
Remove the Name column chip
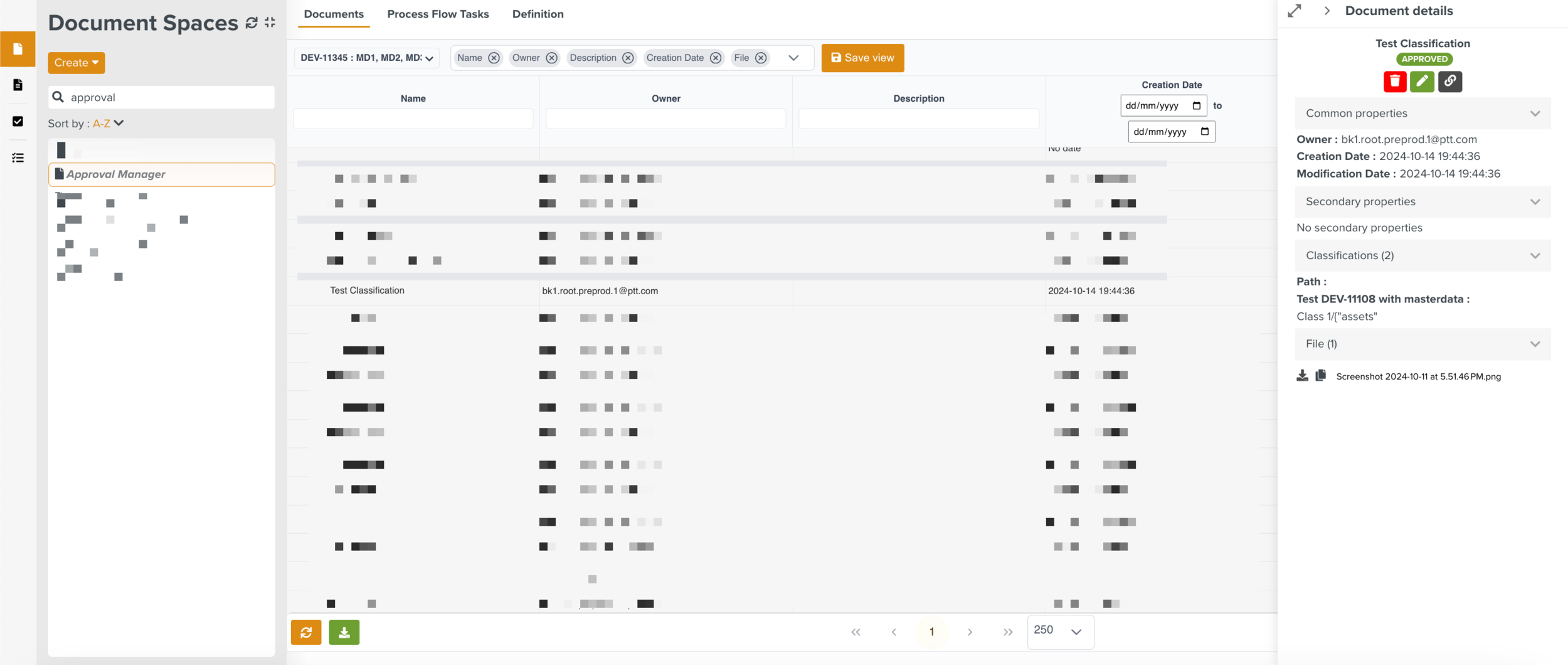tap(494, 58)
